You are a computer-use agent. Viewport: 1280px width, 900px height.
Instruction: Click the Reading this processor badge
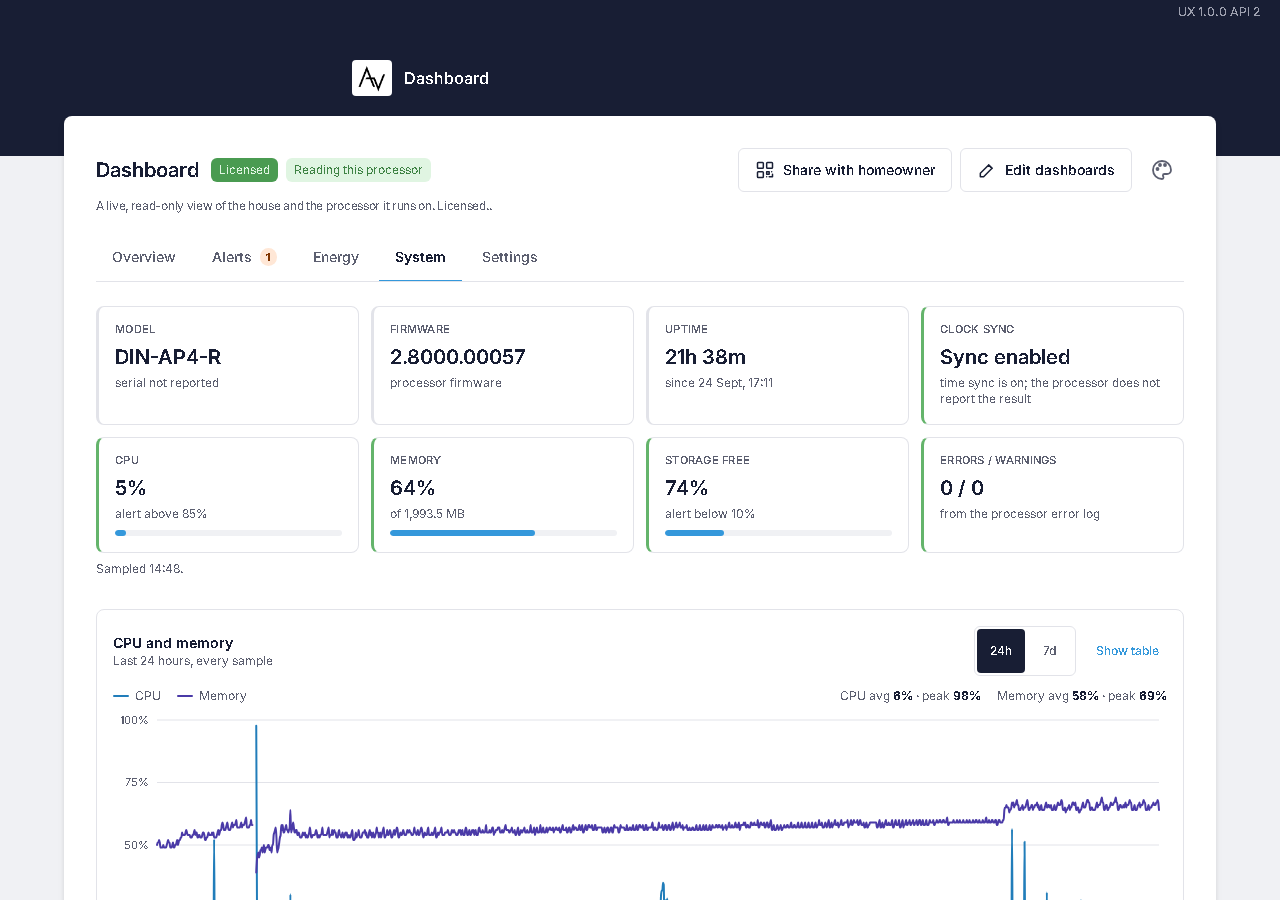pyautogui.click(x=358, y=170)
